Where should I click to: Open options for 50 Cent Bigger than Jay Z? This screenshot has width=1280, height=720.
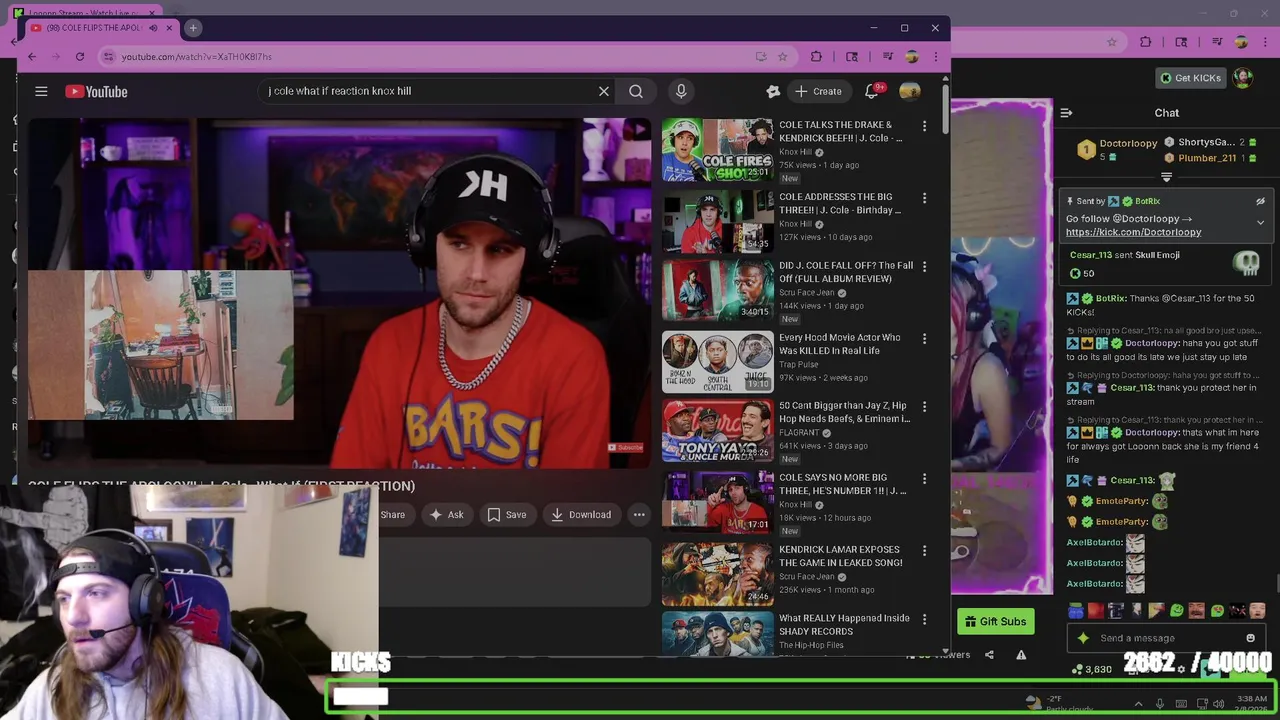[924, 407]
